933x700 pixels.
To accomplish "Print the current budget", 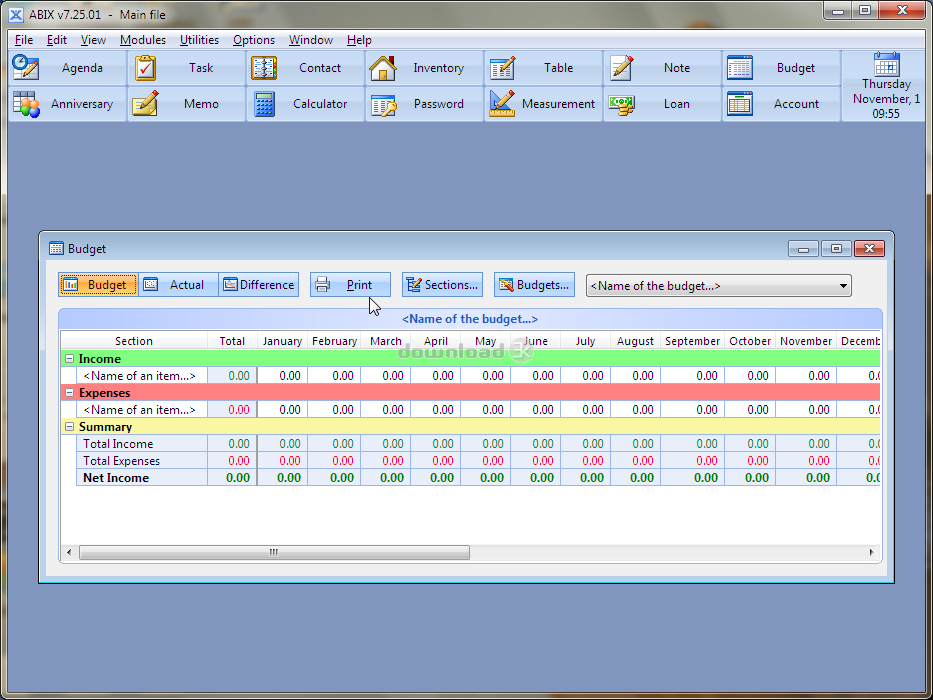I will point(350,285).
